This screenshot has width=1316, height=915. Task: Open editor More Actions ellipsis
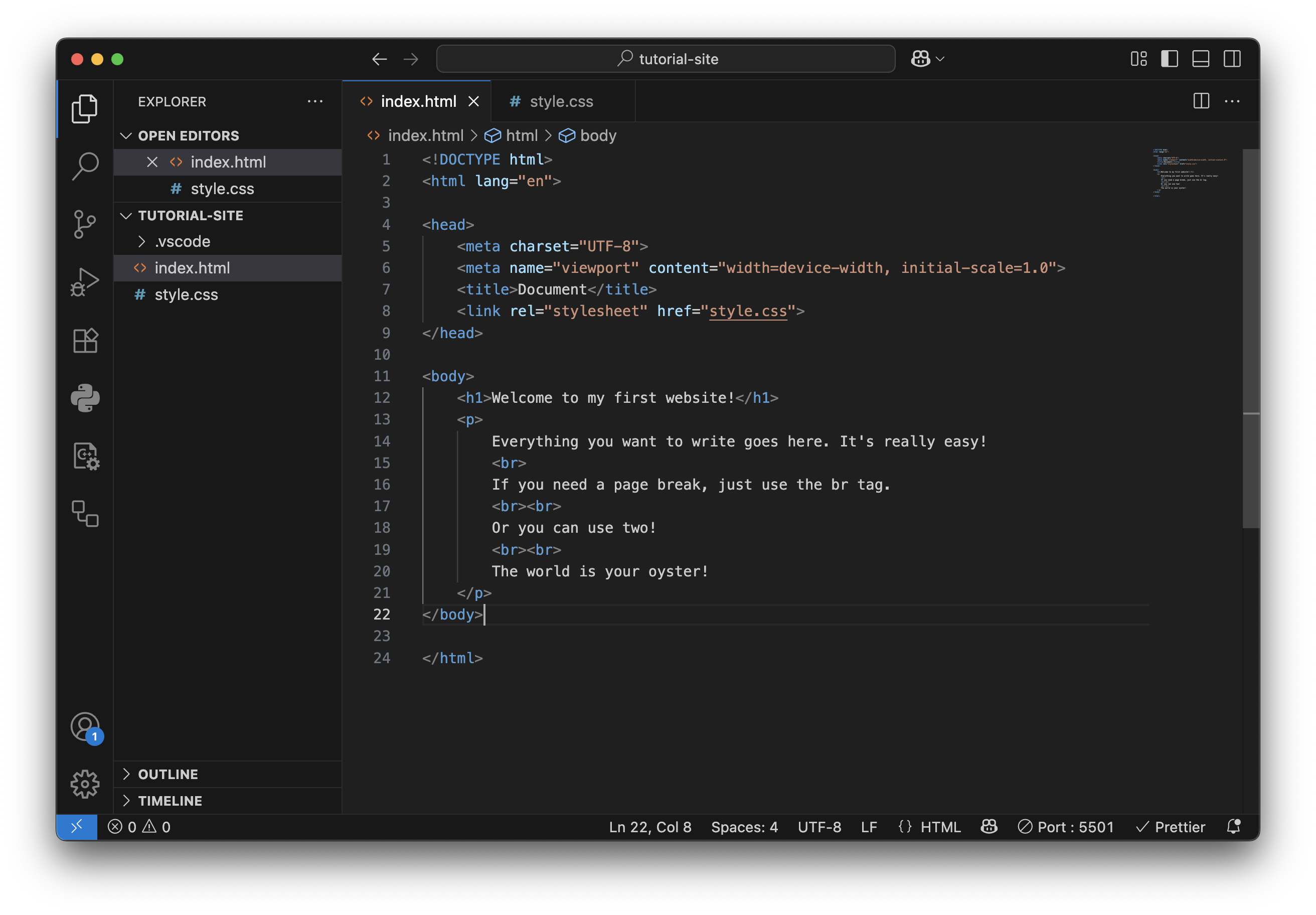1232,101
